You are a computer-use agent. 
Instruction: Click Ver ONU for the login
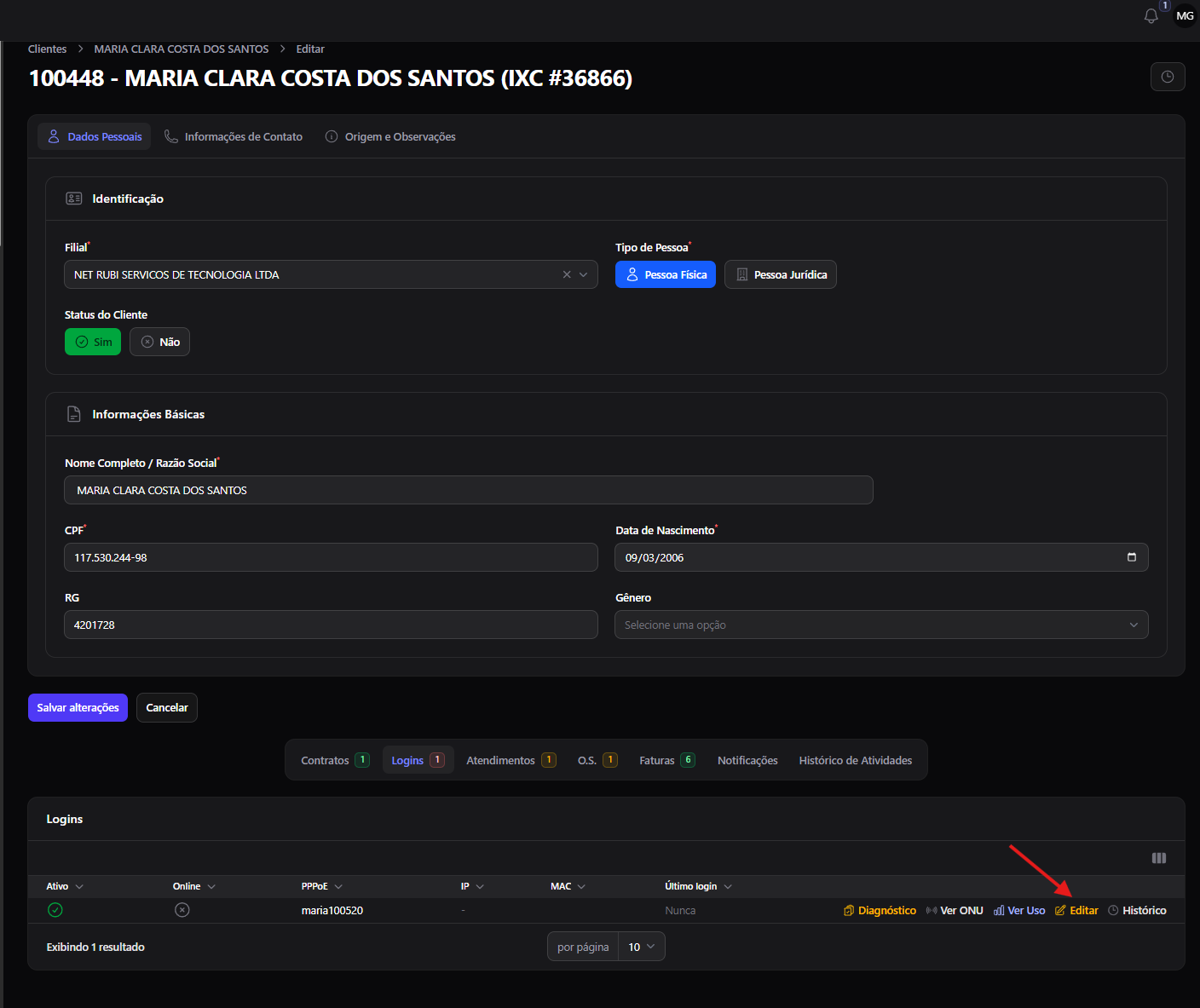pyautogui.click(x=955, y=910)
